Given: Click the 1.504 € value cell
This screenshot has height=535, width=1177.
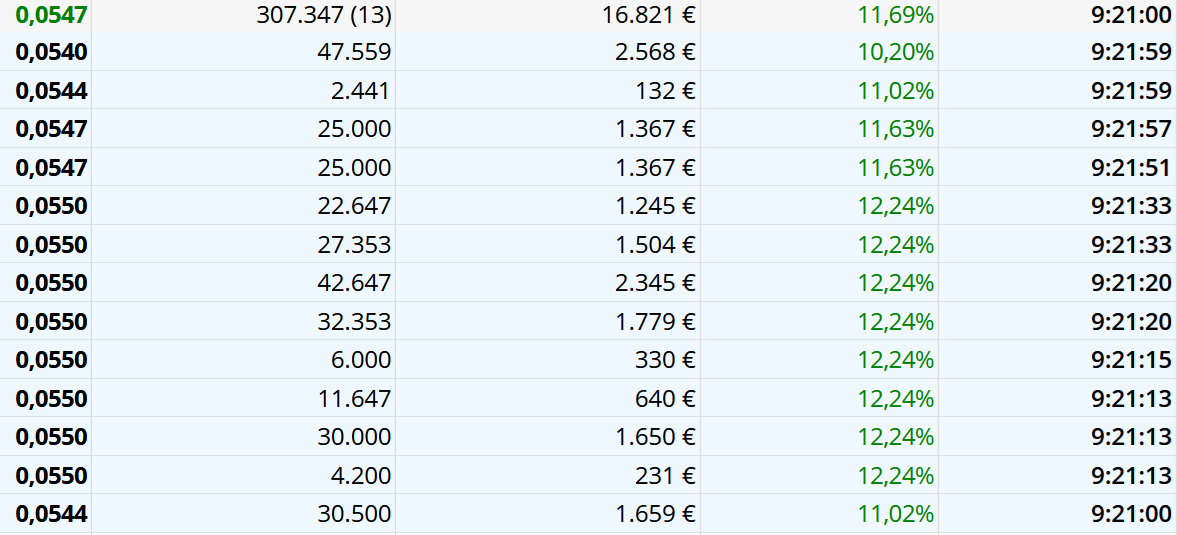Looking at the screenshot, I should (x=656, y=245).
